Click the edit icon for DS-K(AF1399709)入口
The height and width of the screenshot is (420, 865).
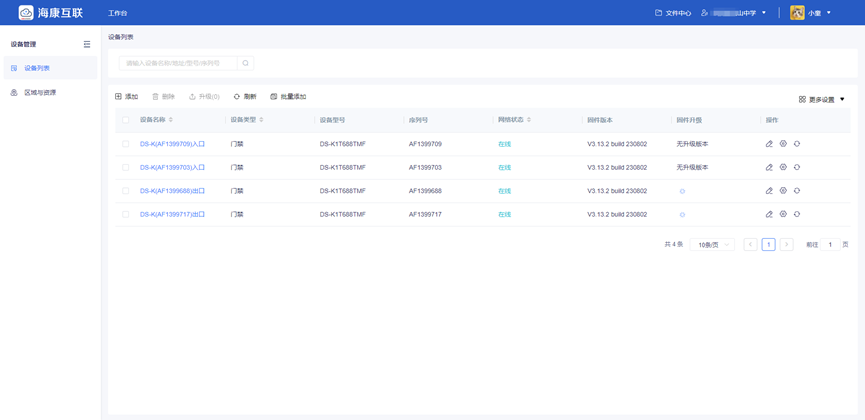pyautogui.click(x=769, y=144)
